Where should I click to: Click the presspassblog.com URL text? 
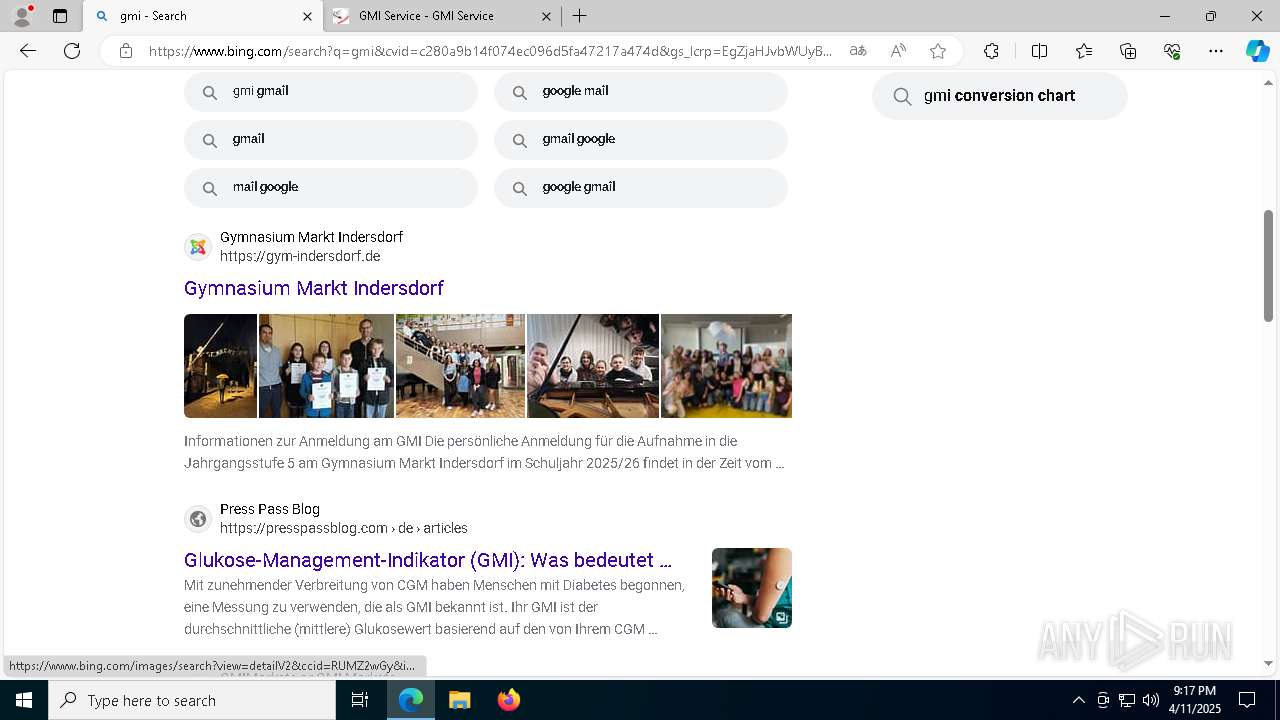[344, 528]
